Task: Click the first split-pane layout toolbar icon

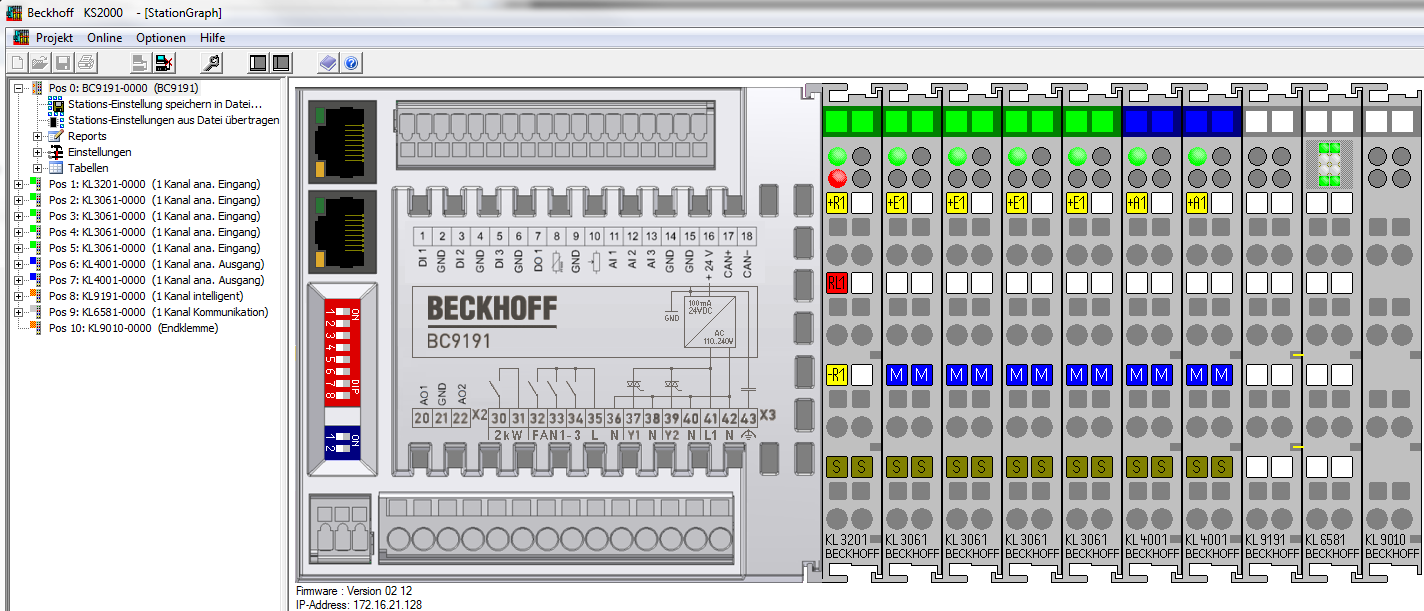Action: pos(258,63)
